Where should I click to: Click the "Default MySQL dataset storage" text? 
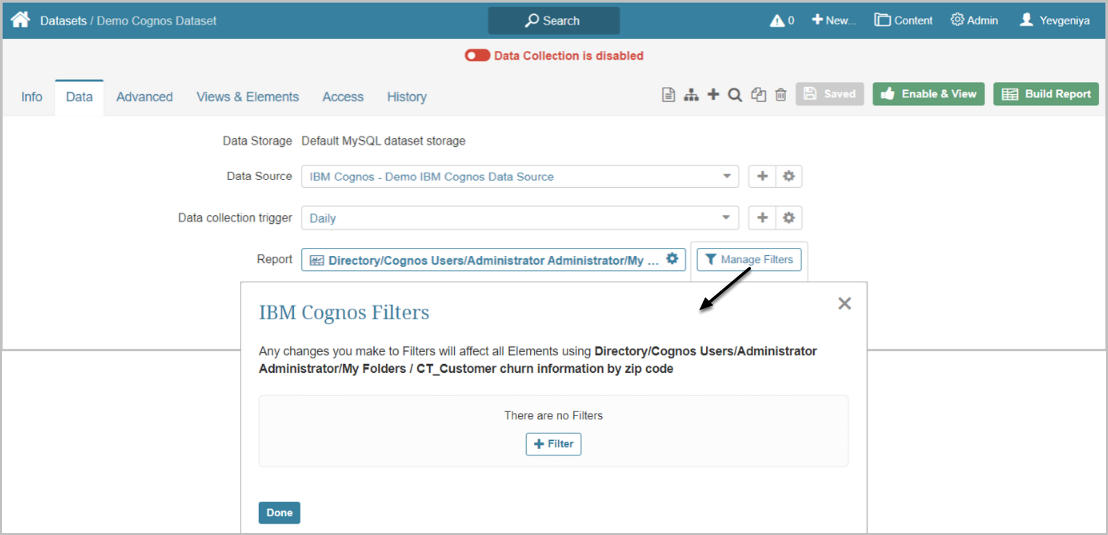coord(384,141)
